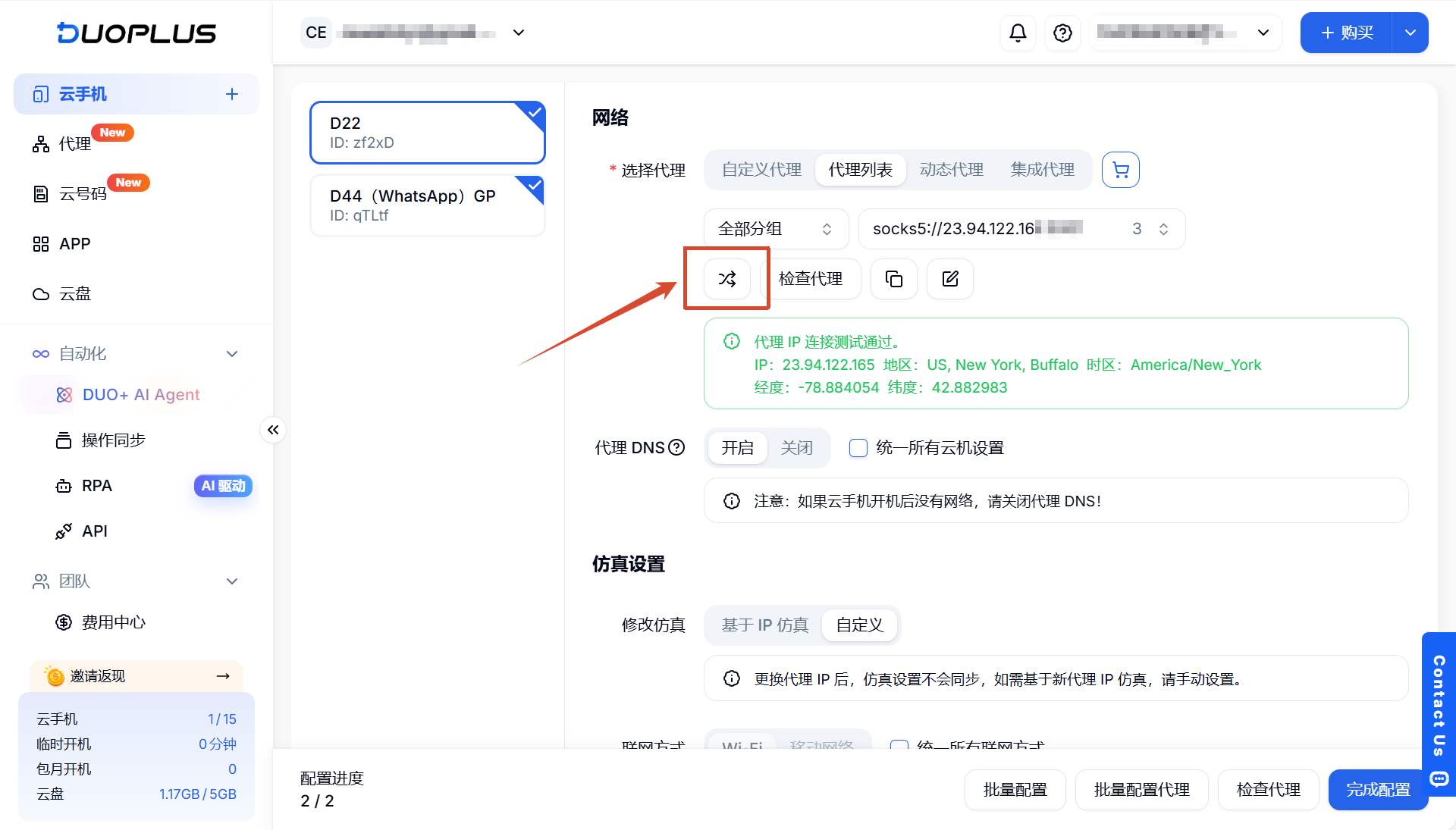Collapse sidebar with double-arrow icon
This screenshot has height=830, width=1456.
tap(273, 430)
